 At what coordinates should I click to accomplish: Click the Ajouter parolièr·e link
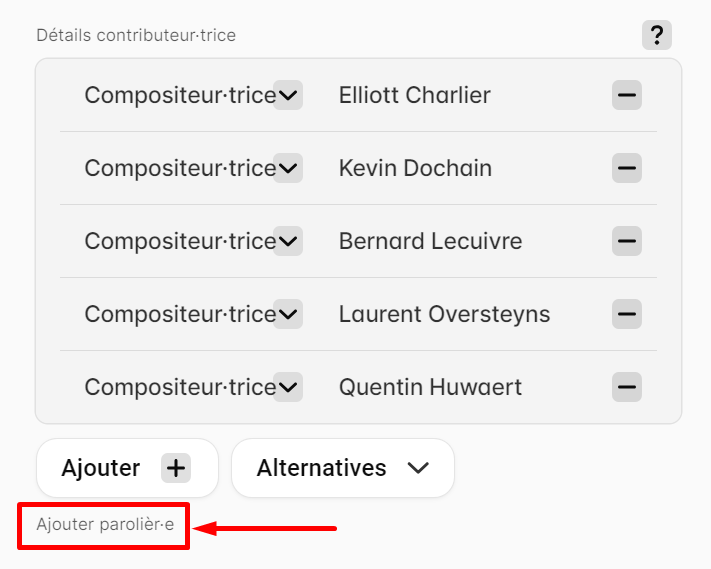tap(105, 524)
